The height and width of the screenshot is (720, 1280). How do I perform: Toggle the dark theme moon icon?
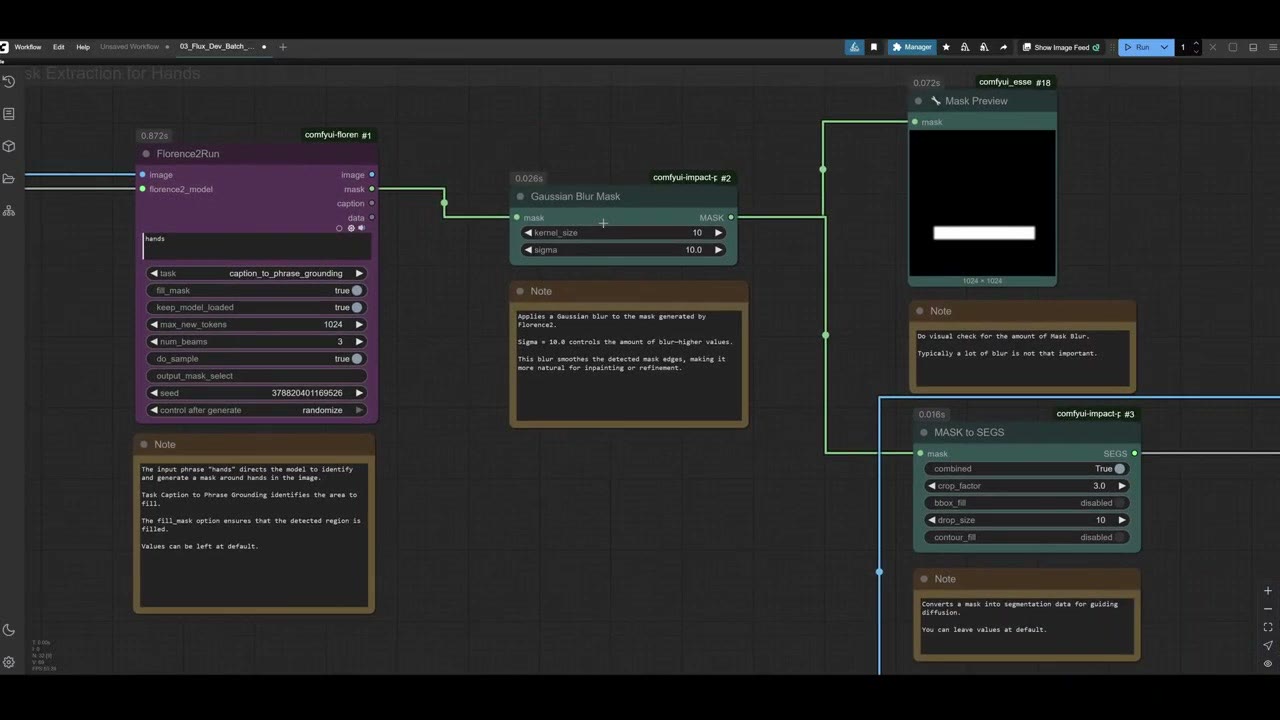[9, 630]
